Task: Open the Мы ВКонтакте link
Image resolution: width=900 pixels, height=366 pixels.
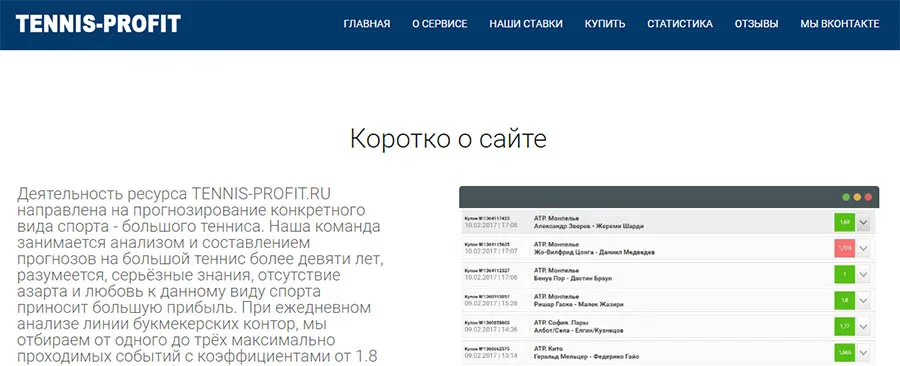Action: (x=840, y=24)
